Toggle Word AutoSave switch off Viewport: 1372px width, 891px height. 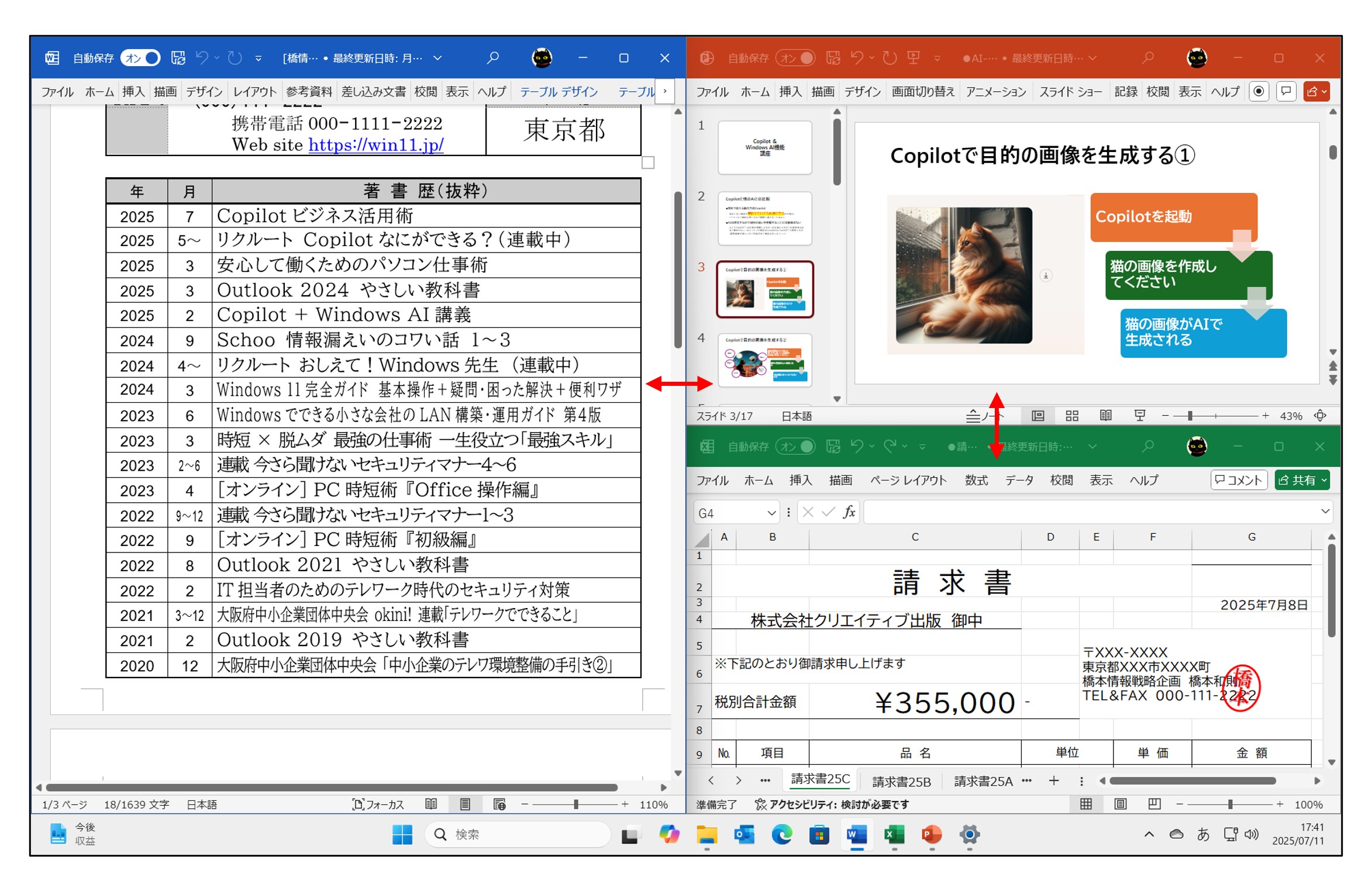[141, 58]
